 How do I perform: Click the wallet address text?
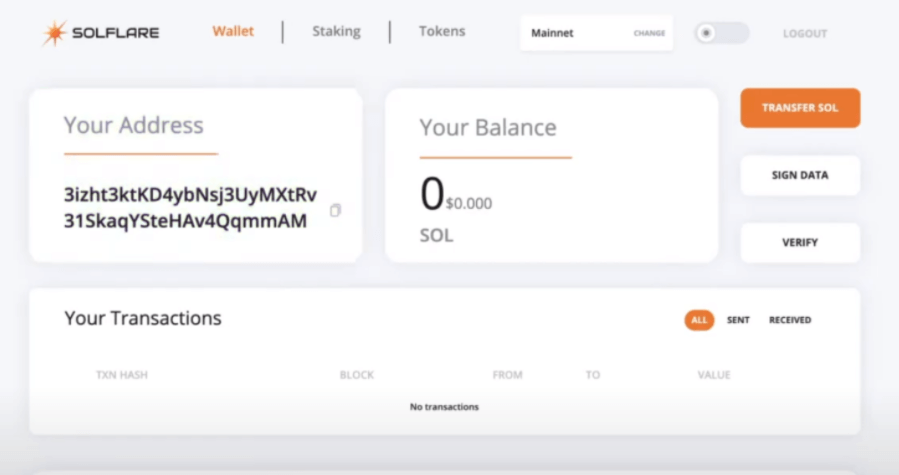(190, 207)
